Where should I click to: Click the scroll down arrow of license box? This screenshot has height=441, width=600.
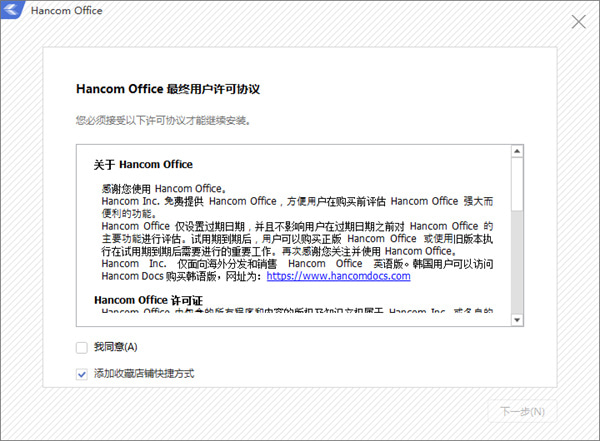click(517, 320)
